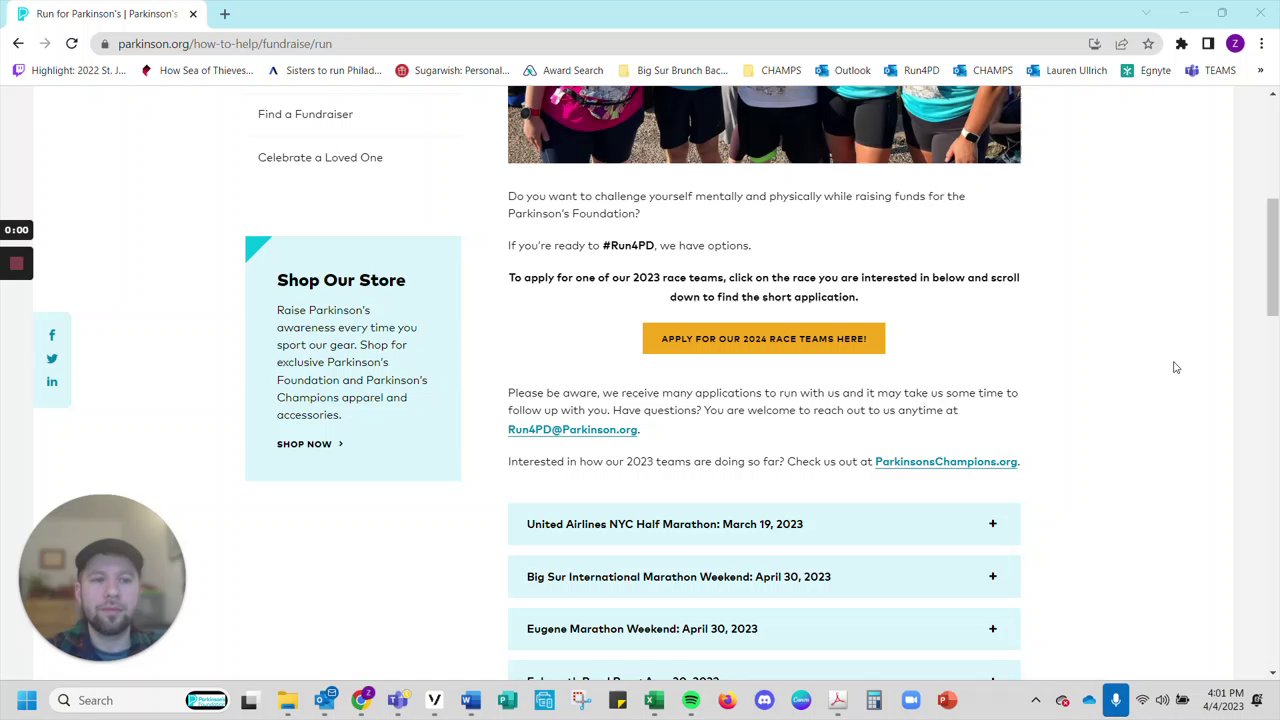Email Run4PD@Parkinson.org link

coord(572,430)
